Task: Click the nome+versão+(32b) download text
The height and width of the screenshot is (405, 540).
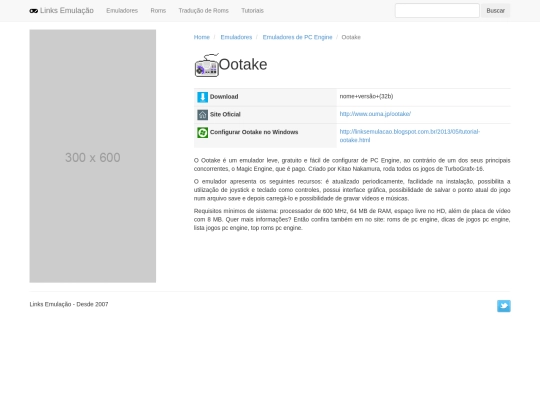Action: (x=366, y=96)
